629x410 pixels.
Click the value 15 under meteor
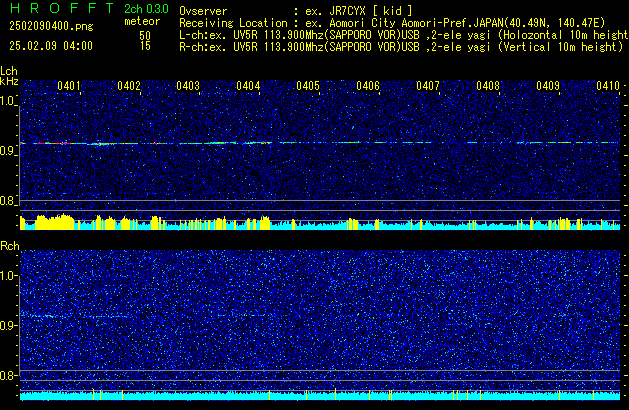coord(145,46)
